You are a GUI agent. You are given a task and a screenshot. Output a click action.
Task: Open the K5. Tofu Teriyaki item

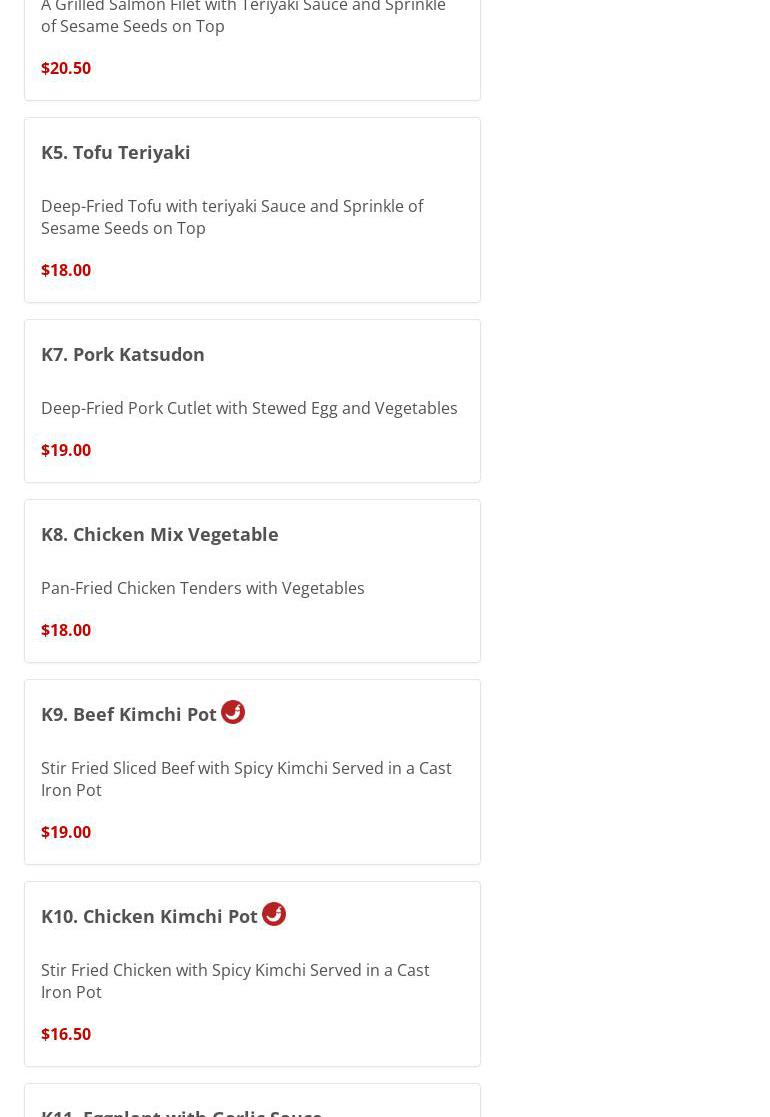(116, 152)
